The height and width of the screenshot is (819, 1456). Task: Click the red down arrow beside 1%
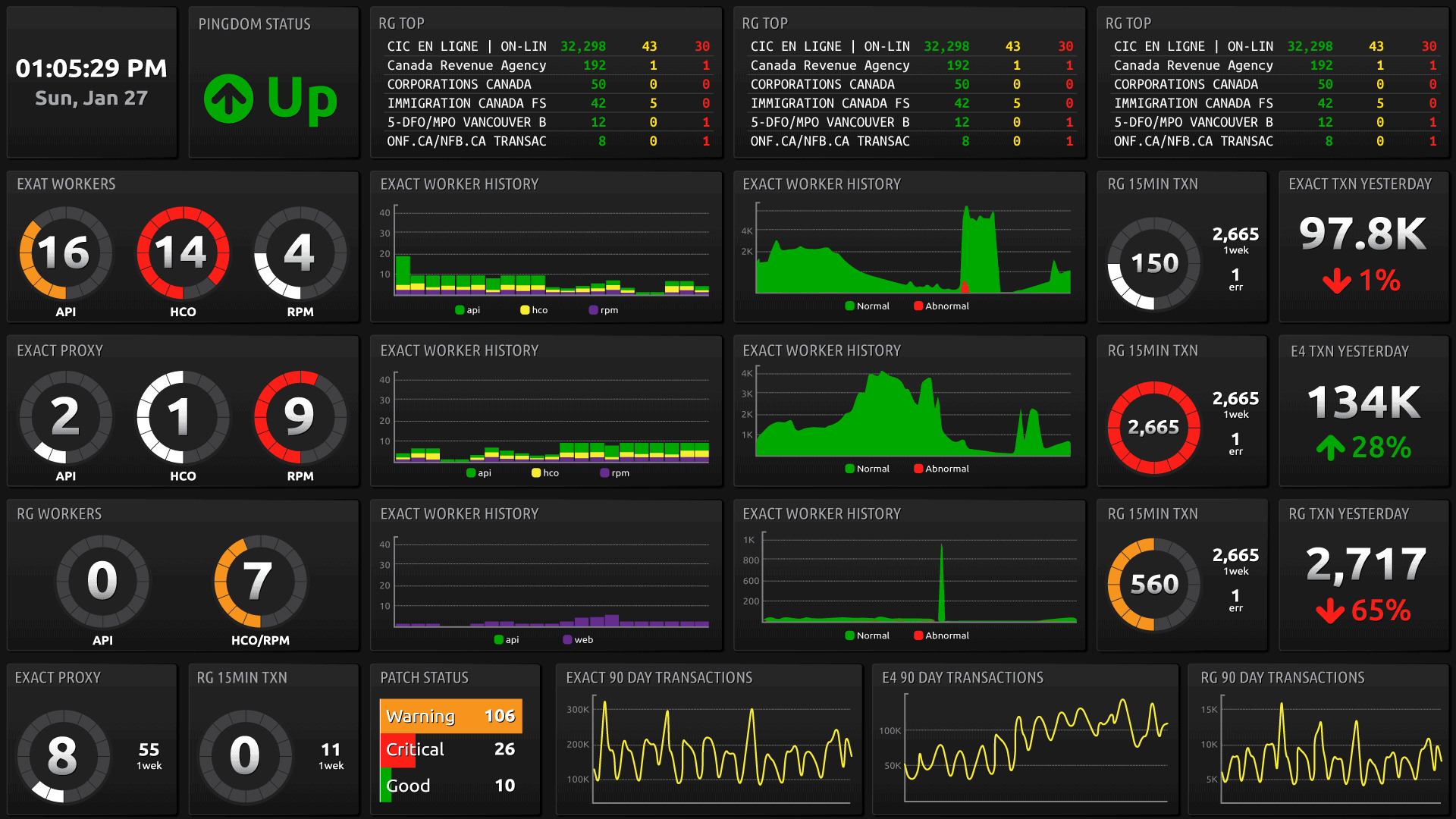1336,281
